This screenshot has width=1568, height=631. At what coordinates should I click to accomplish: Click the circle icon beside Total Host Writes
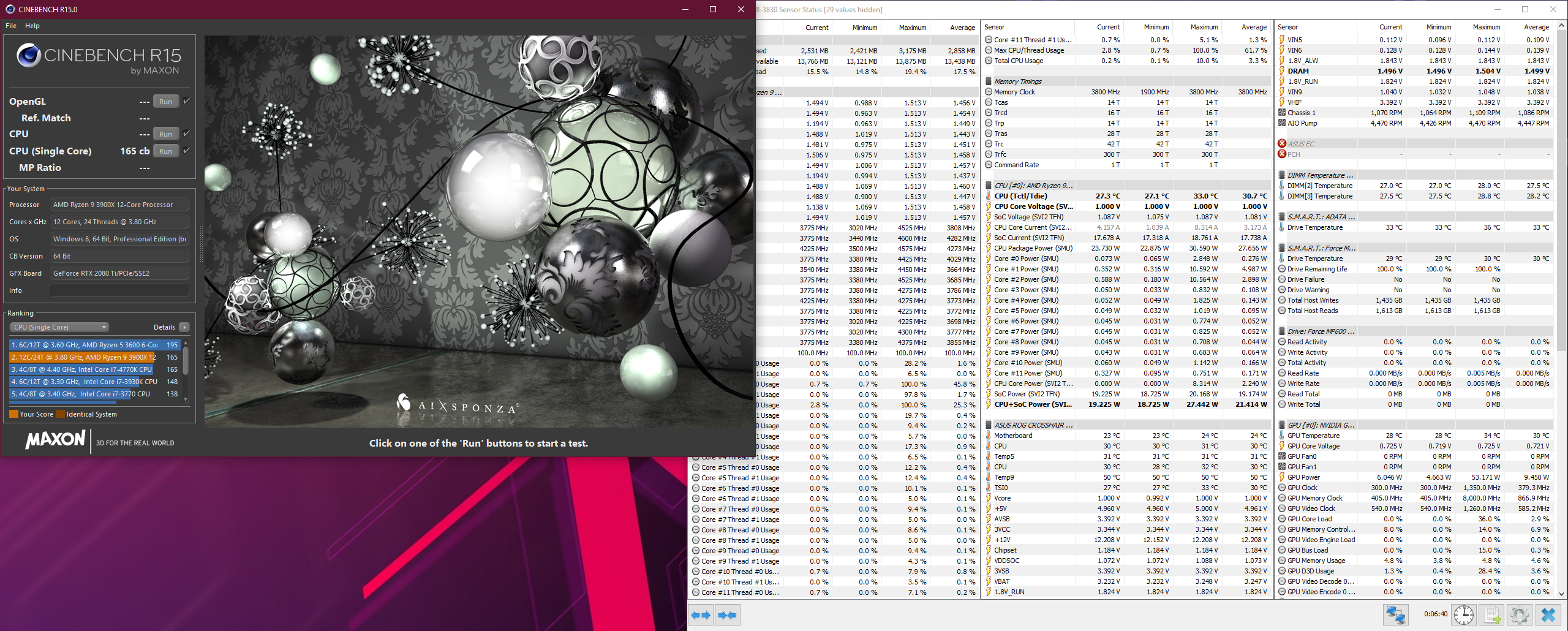[1282, 300]
